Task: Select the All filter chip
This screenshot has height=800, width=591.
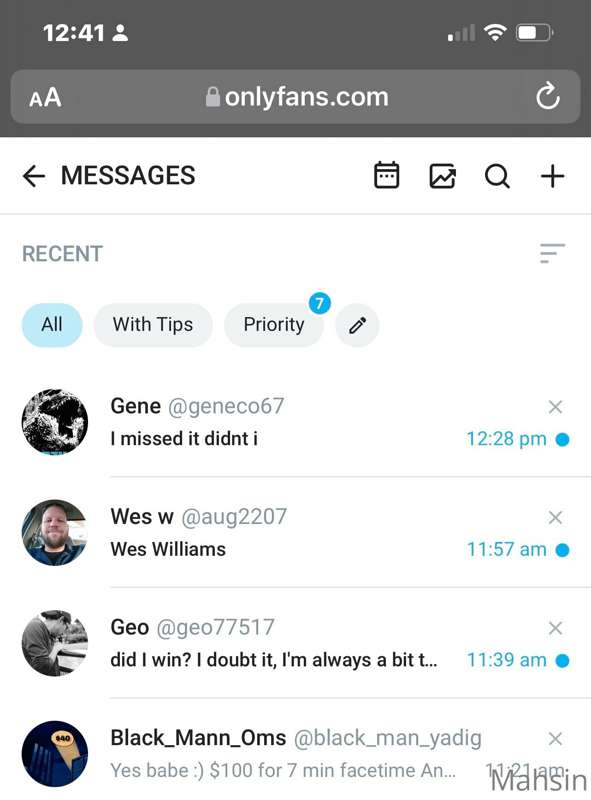Action: (52, 325)
